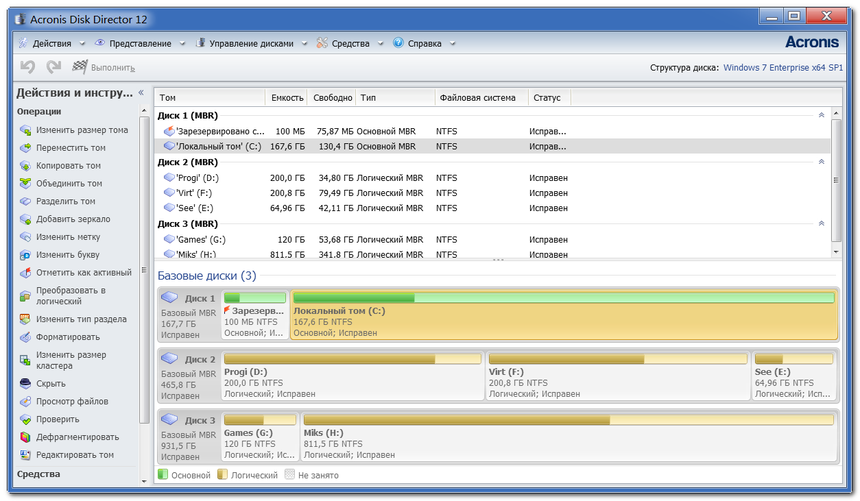Open the Управление дисками menu

pyautogui.click(x=251, y=43)
